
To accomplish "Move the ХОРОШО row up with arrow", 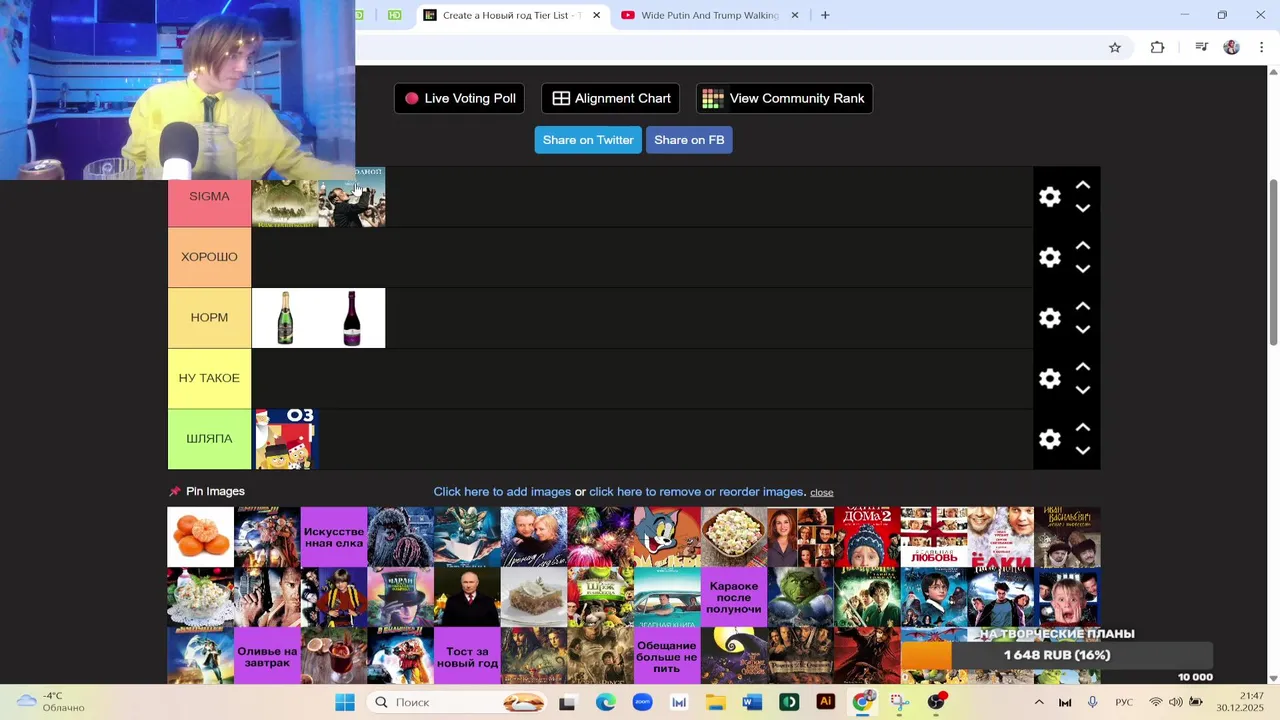I will coord(1082,246).
